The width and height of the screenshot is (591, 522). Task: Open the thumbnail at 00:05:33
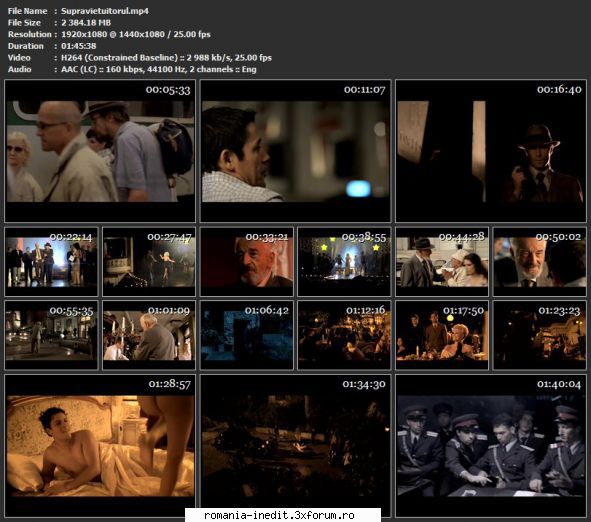(x=100, y=151)
